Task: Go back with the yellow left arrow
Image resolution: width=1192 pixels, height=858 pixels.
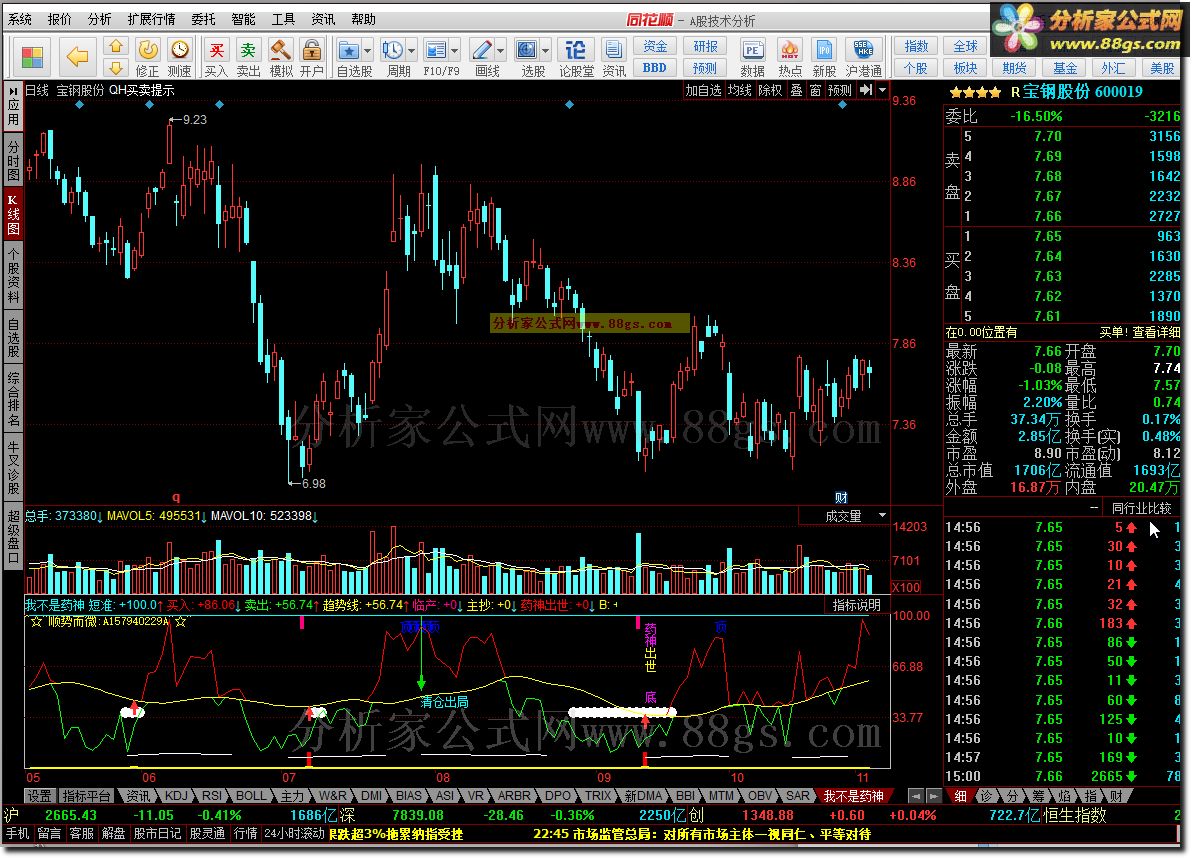Action: [x=78, y=56]
